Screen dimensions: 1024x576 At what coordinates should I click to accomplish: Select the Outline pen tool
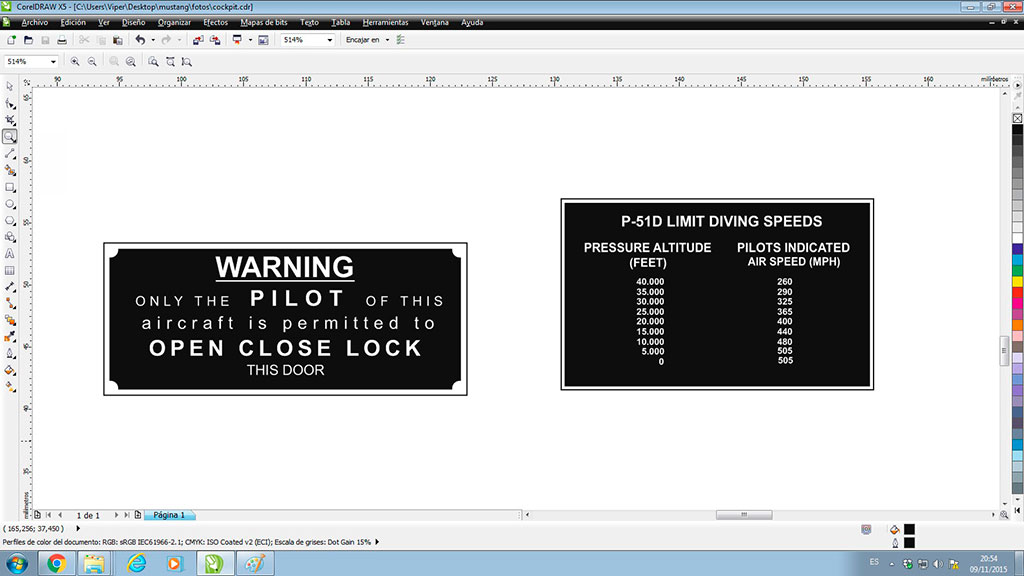coord(10,353)
